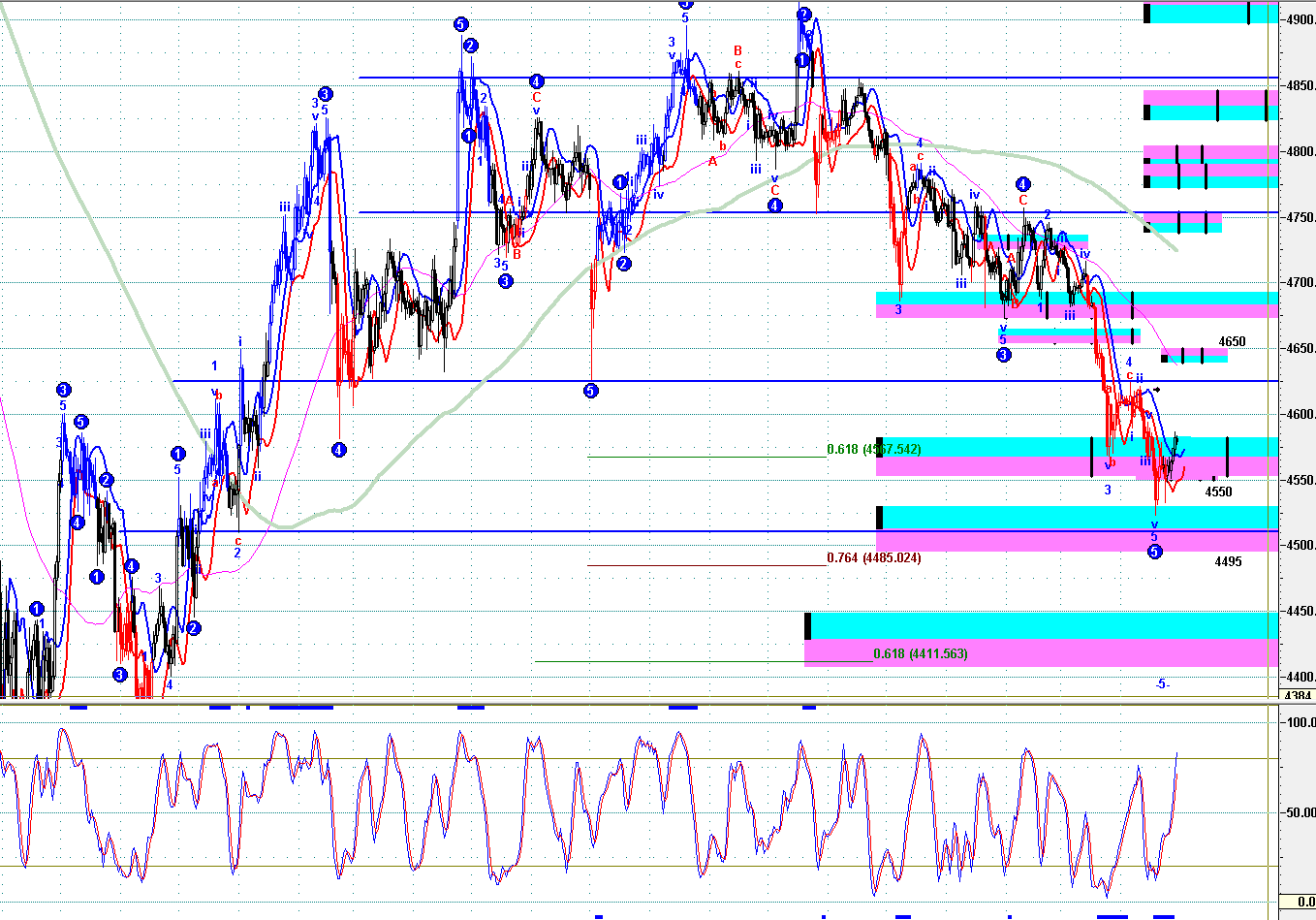
Task: Click the 0.764 (4485.024) Fibonacci label
Action: click(873, 558)
